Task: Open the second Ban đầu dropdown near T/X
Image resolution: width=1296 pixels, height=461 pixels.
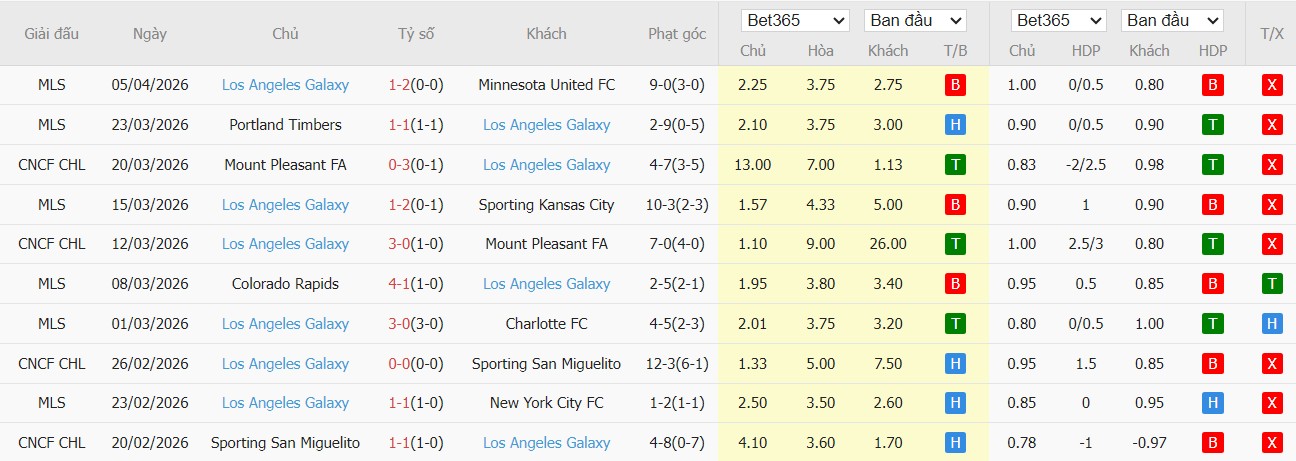Action: coord(1173,20)
